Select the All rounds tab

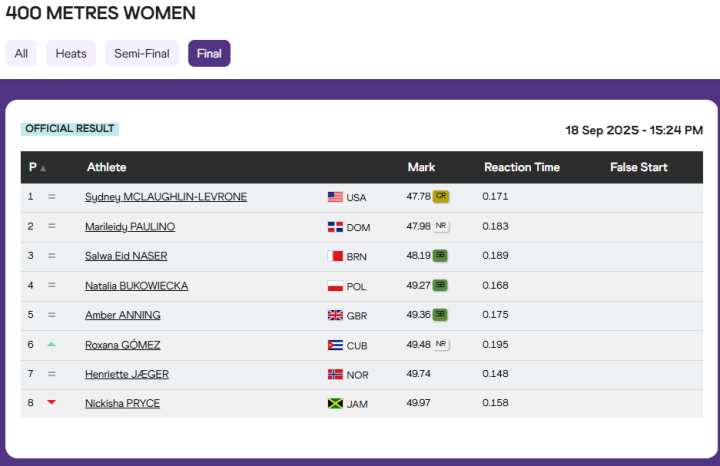21,53
